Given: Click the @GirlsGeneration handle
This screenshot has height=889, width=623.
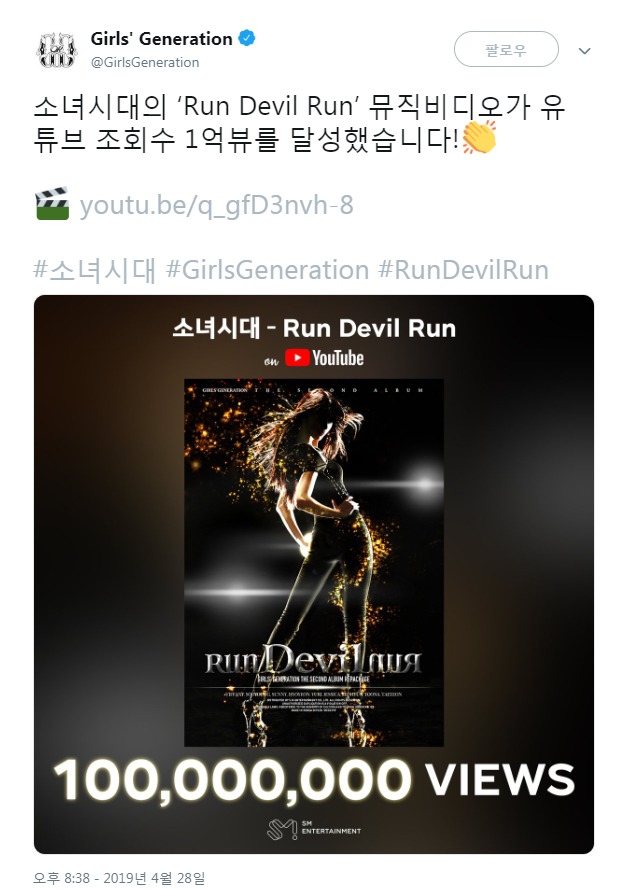Looking at the screenshot, I should tap(145, 62).
